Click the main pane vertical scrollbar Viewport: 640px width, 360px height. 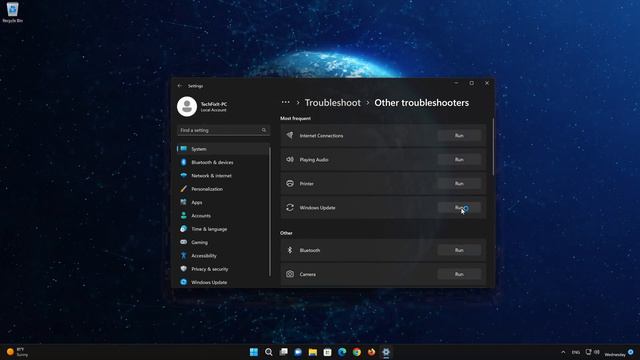(493, 147)
